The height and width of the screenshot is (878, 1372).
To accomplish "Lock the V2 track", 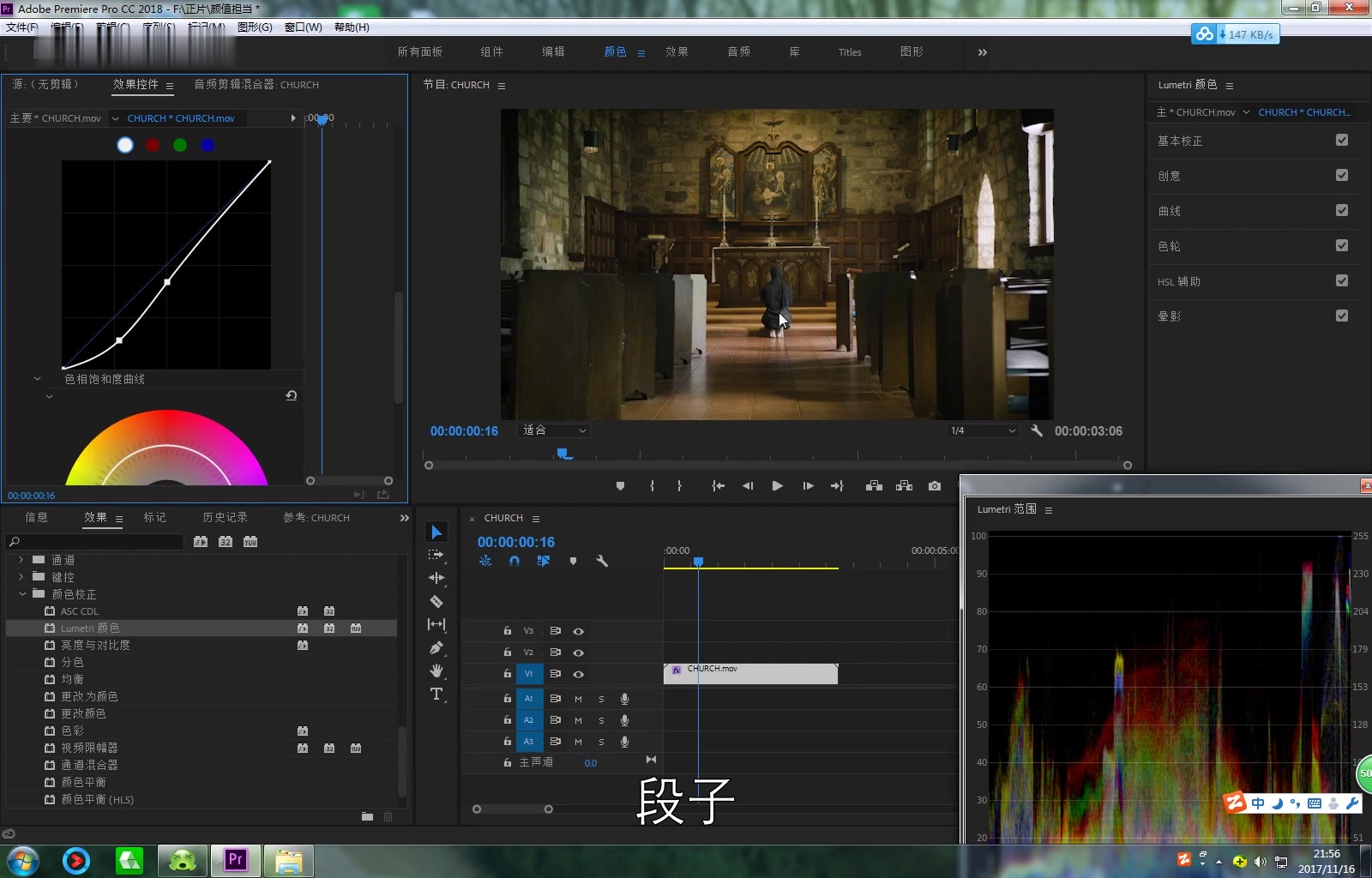I will [508, 652].
